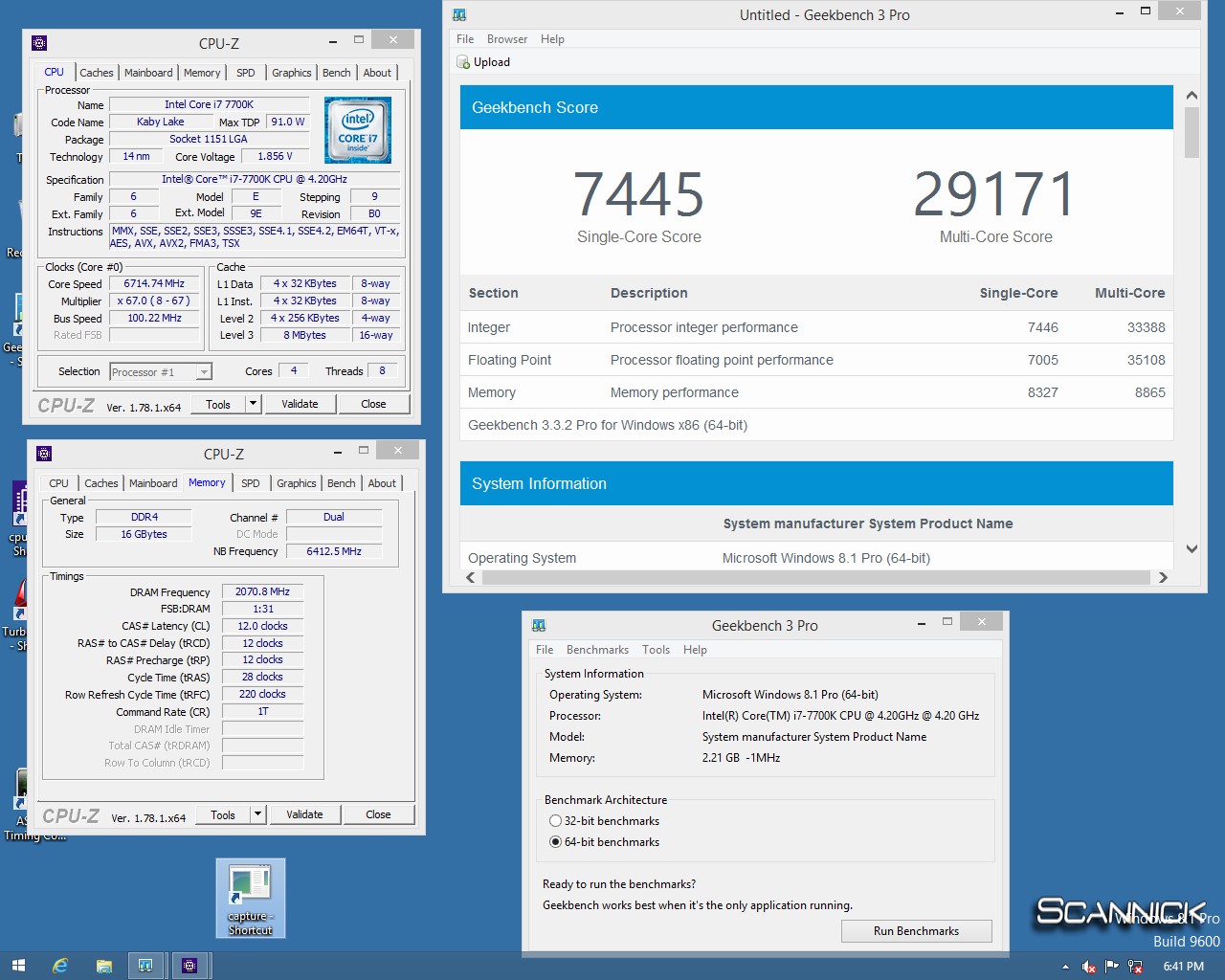Click the Core Speed value 6714.74 MHz
This screenshot has height=980, width=1225.
154,283
